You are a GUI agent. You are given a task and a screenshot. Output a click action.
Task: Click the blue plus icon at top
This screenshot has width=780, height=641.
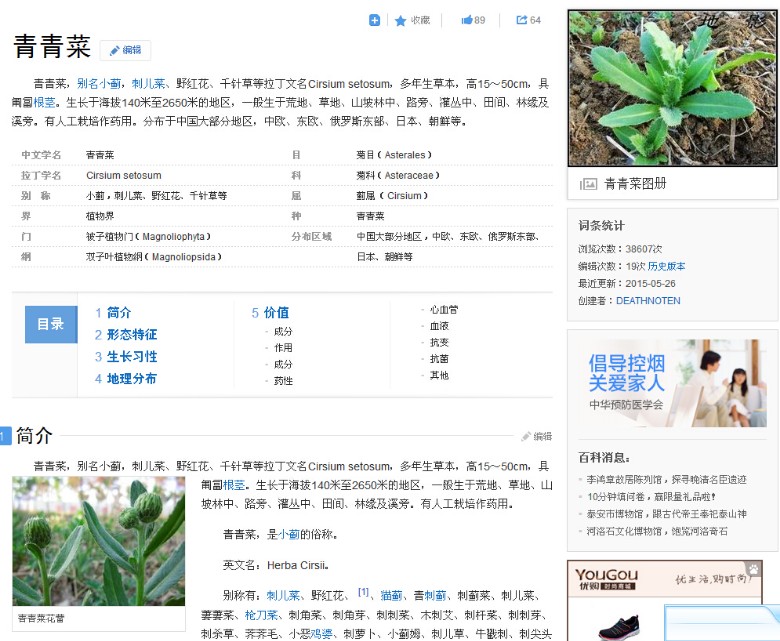click(374, 20)
